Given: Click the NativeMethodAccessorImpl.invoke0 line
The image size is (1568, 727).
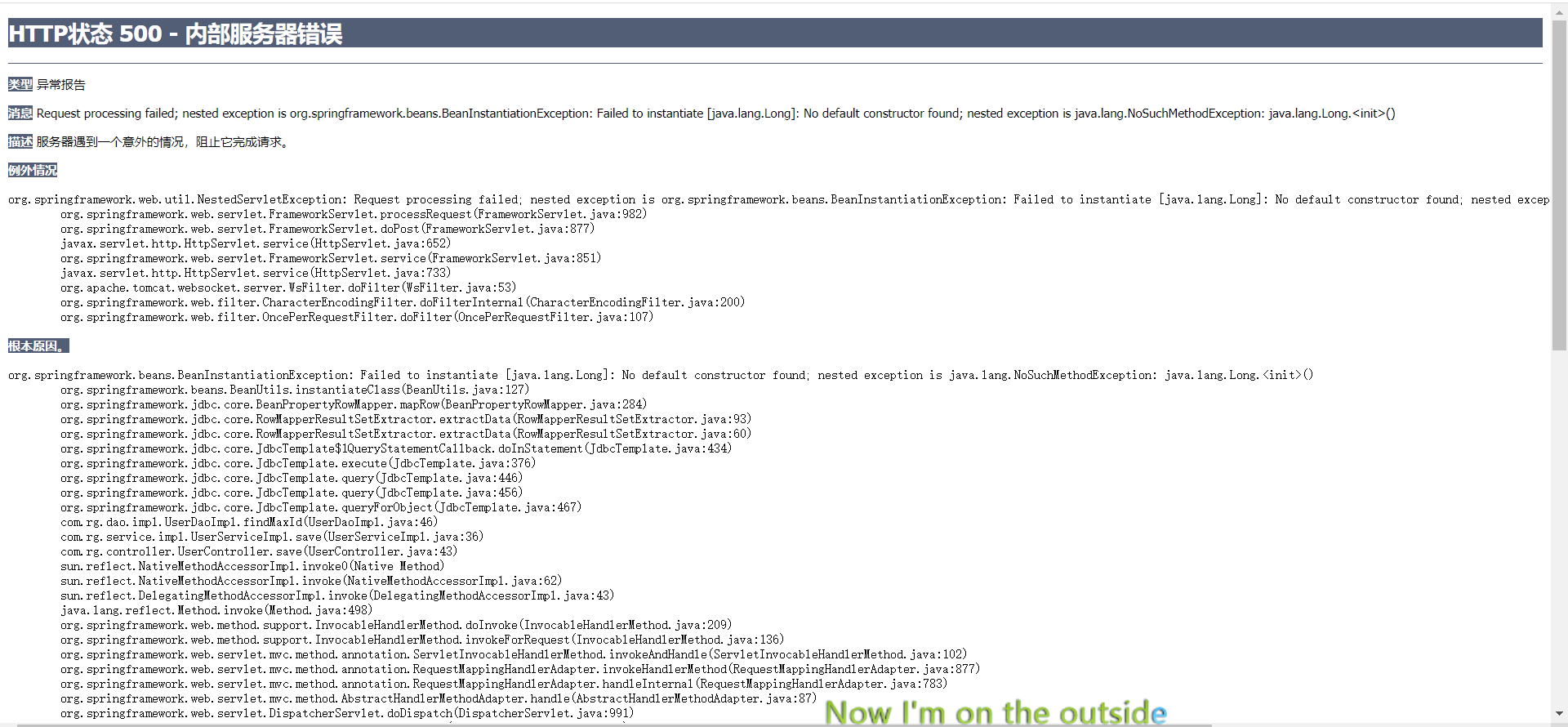Looking at the screenshot, I should (252, 566).
